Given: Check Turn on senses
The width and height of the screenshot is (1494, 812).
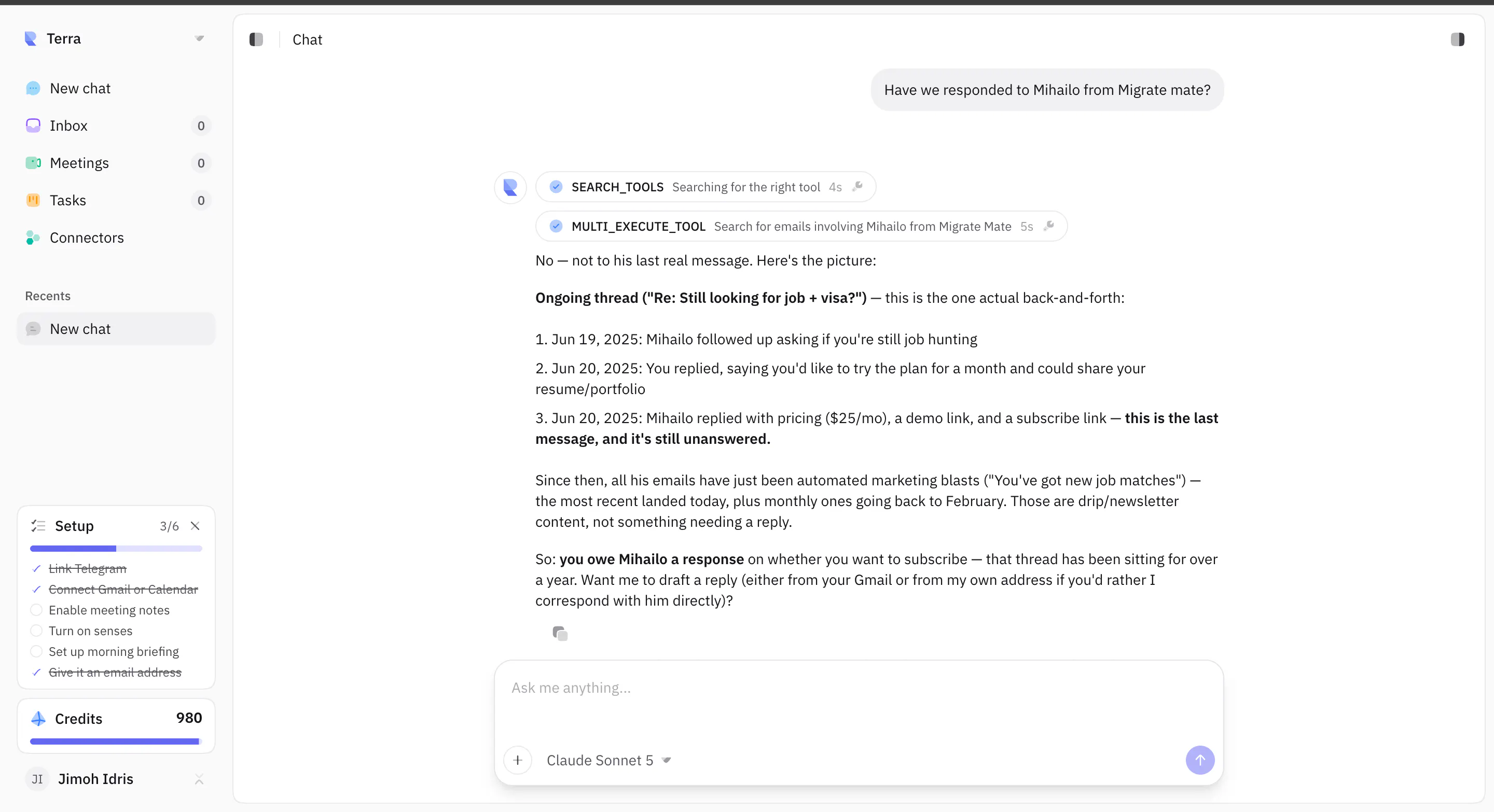Looking at the screenshot, I should point(36,631).
